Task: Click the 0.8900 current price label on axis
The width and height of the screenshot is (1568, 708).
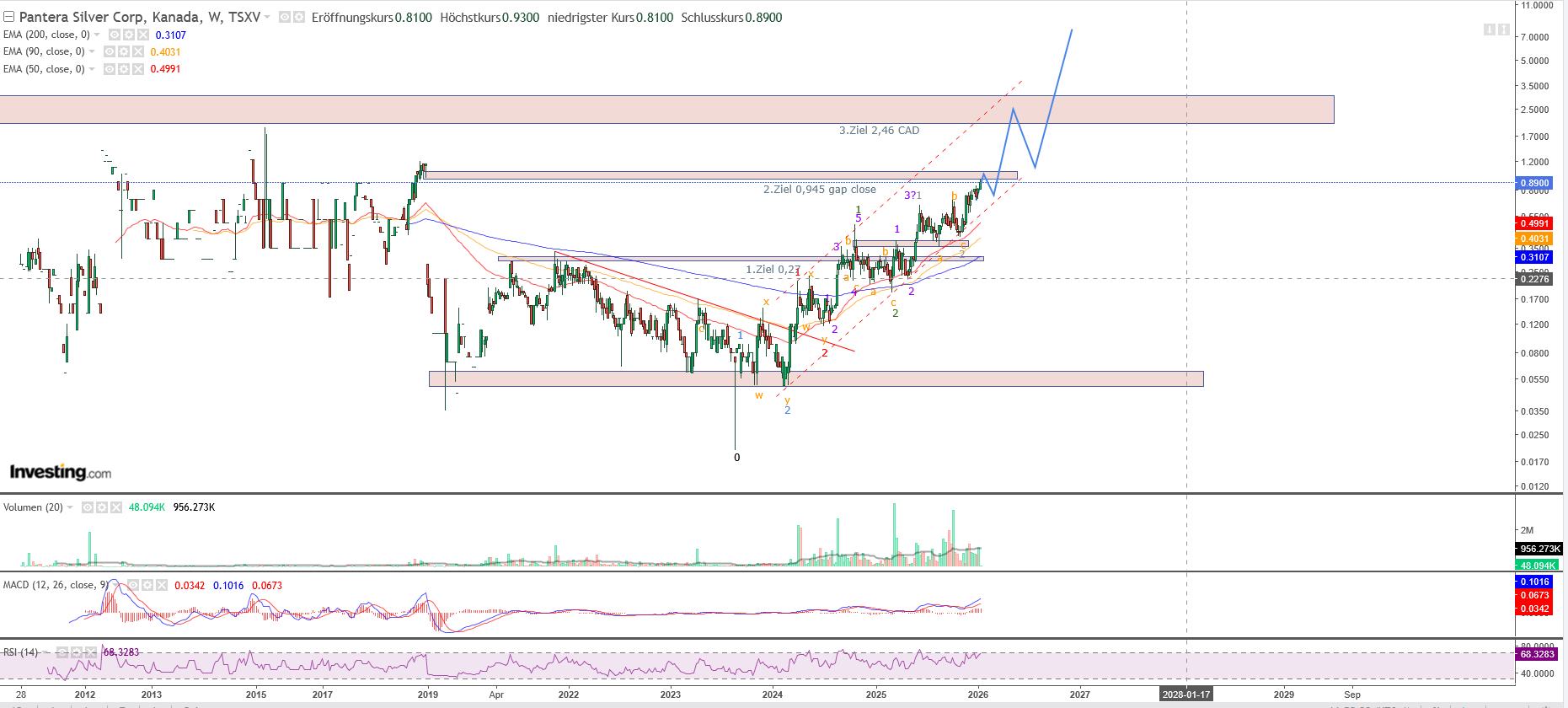Action: point(1533,183)
